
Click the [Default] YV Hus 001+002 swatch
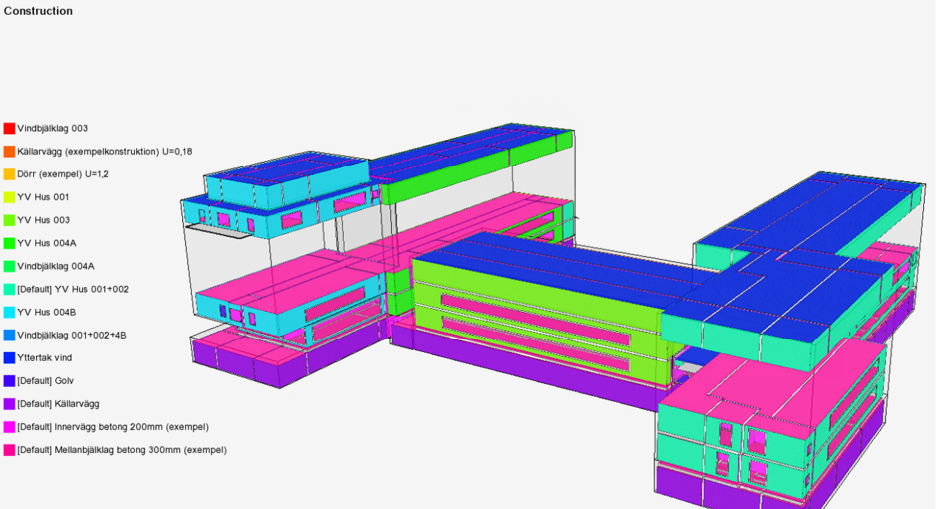coord(9,289)
